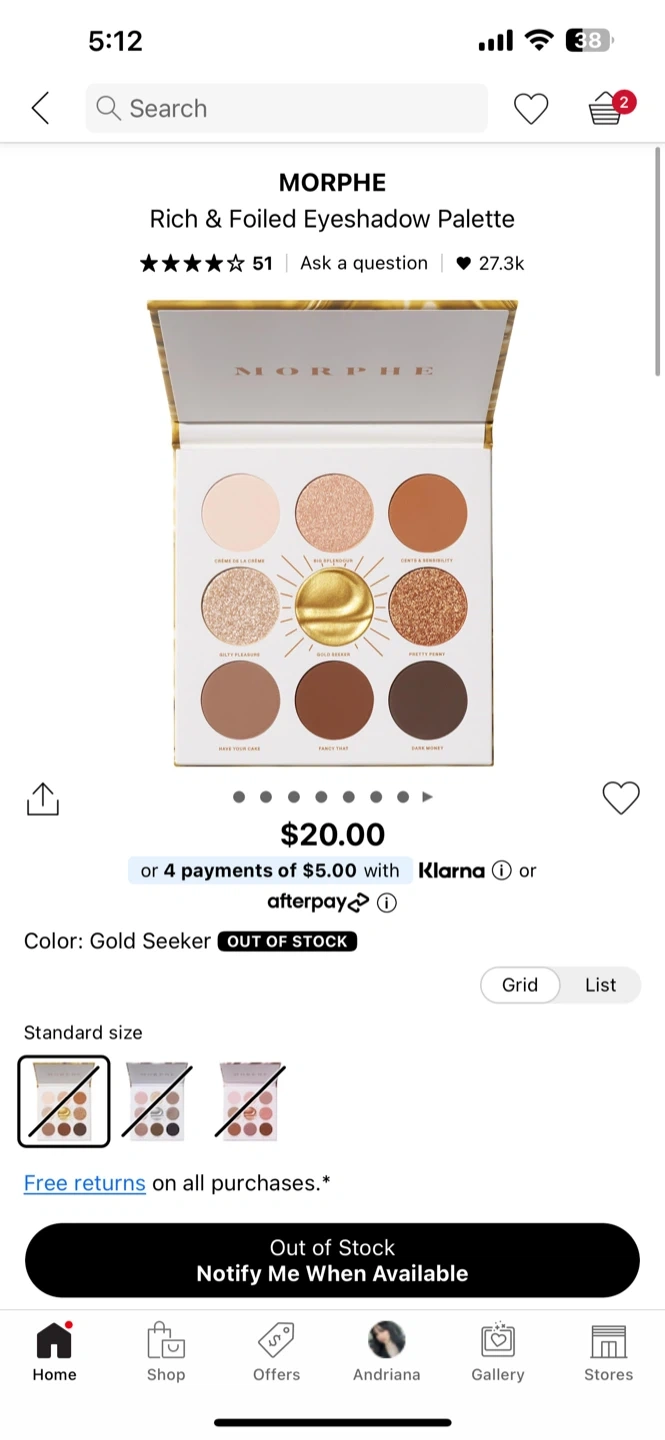Open Afterpay info icon
665x1440 pixels.
coord(387,902)
